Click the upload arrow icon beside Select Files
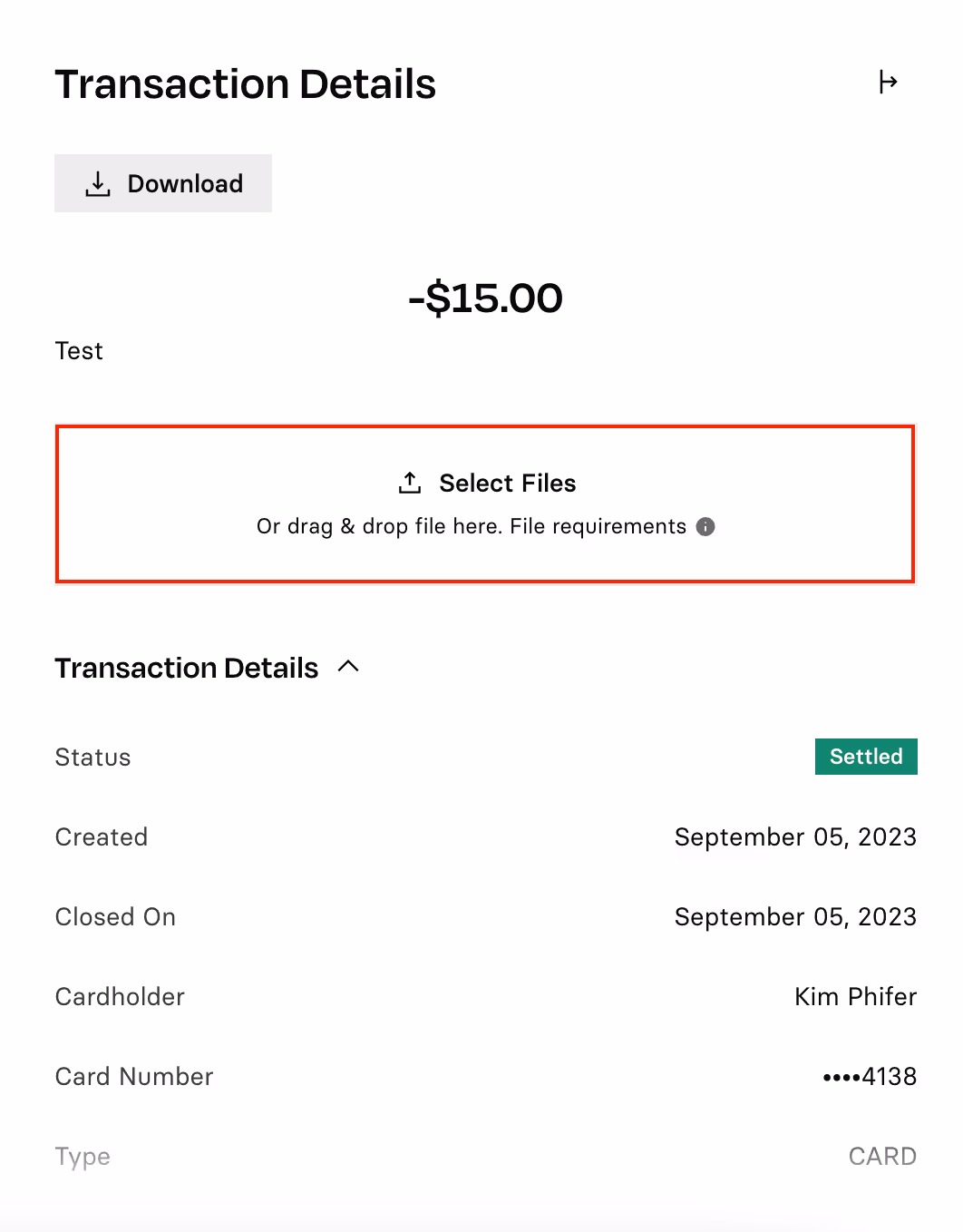 (x=410, y=483)
